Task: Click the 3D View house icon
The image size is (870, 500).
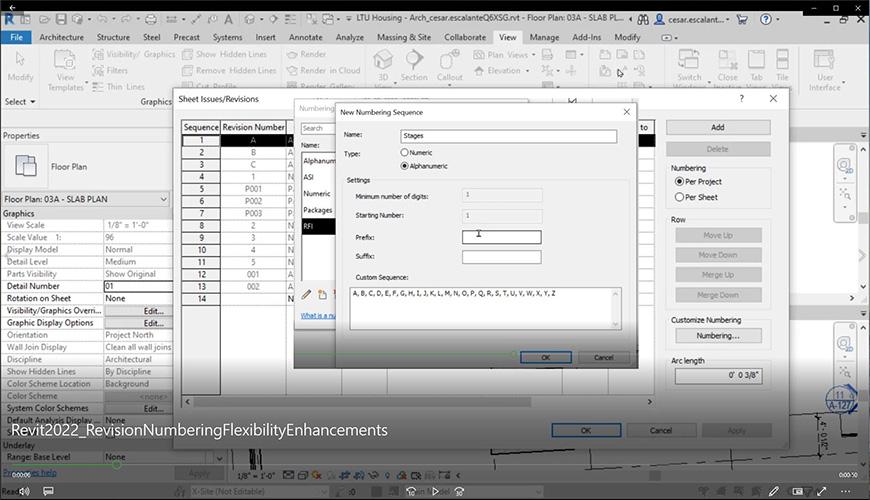Action: (x=383, y=61)
